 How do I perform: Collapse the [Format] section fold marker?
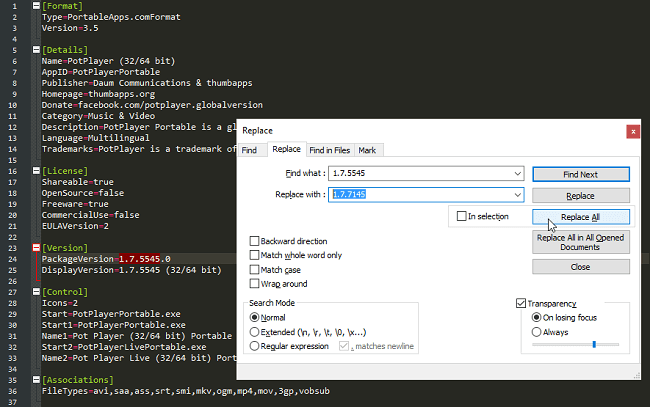[x=36, y=6]
